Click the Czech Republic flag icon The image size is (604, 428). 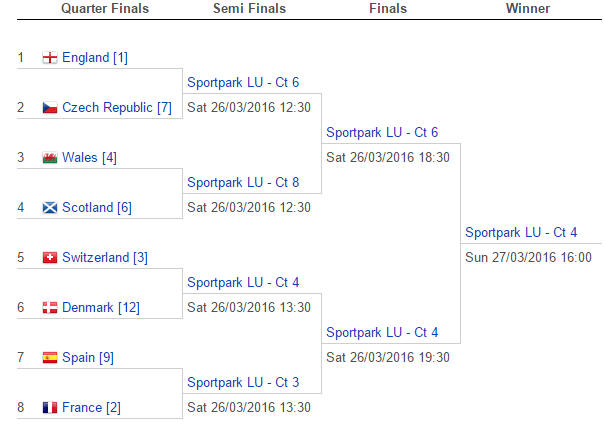(49, 108)
